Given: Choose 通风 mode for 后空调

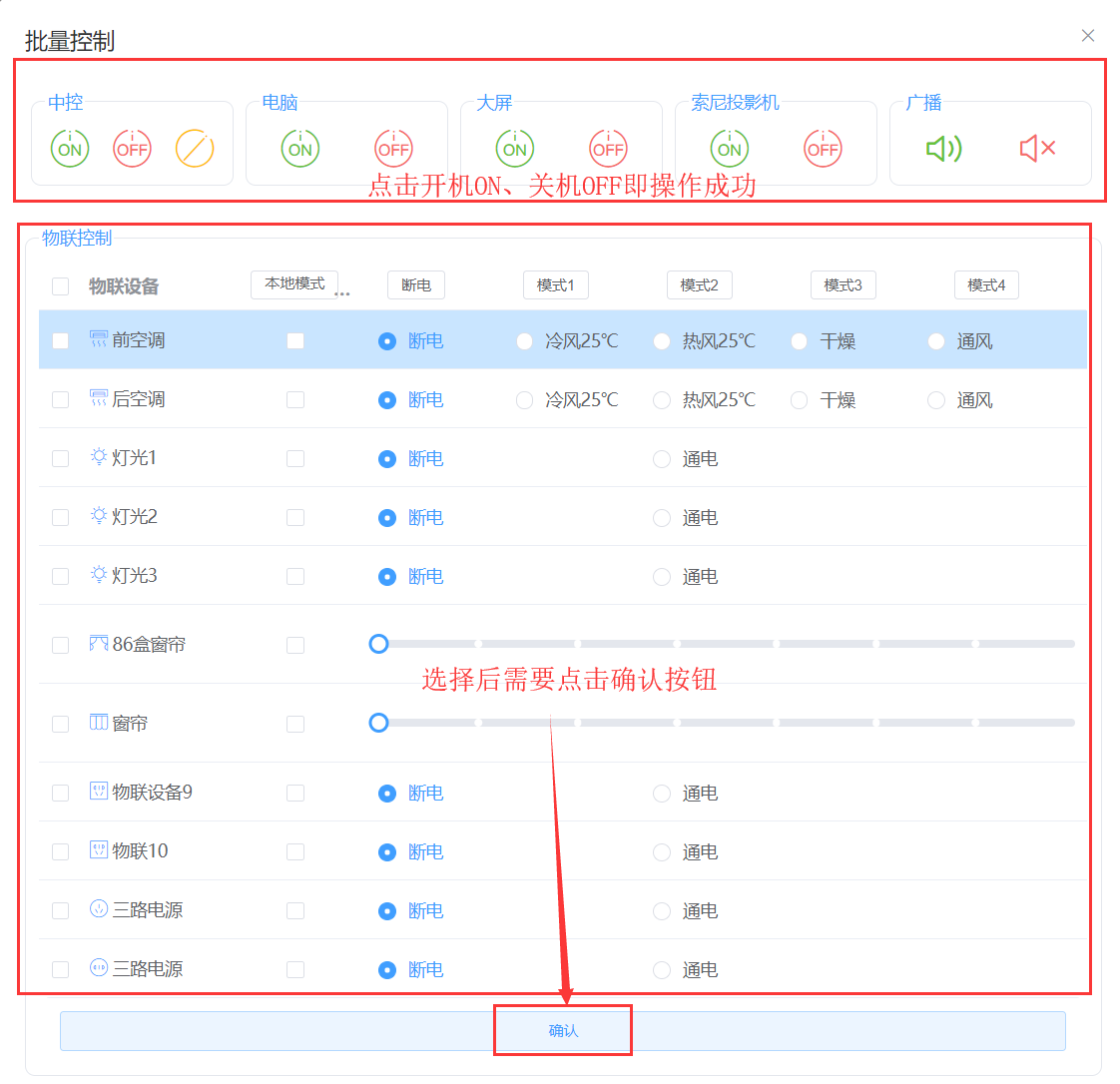Looking at the screenshot, I should (936, 400).
